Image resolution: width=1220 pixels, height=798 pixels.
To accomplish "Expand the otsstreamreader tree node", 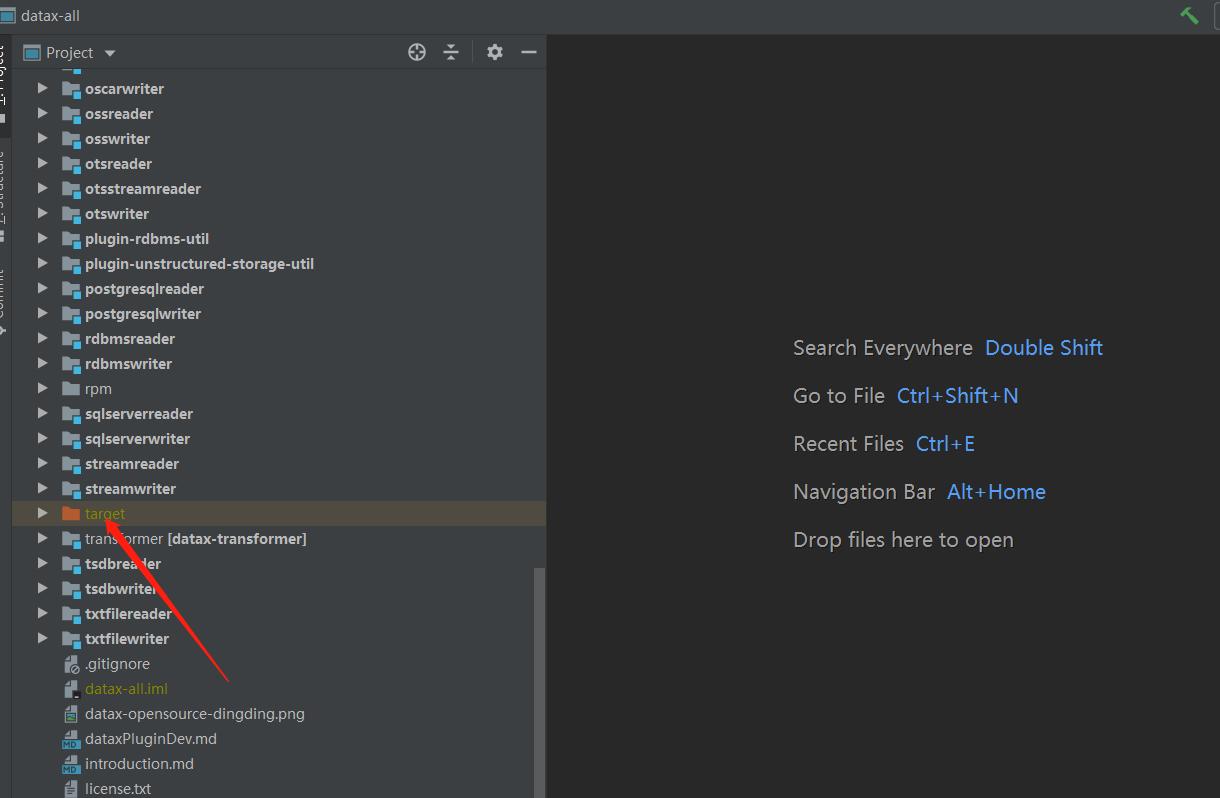I will tap(42, 189).
